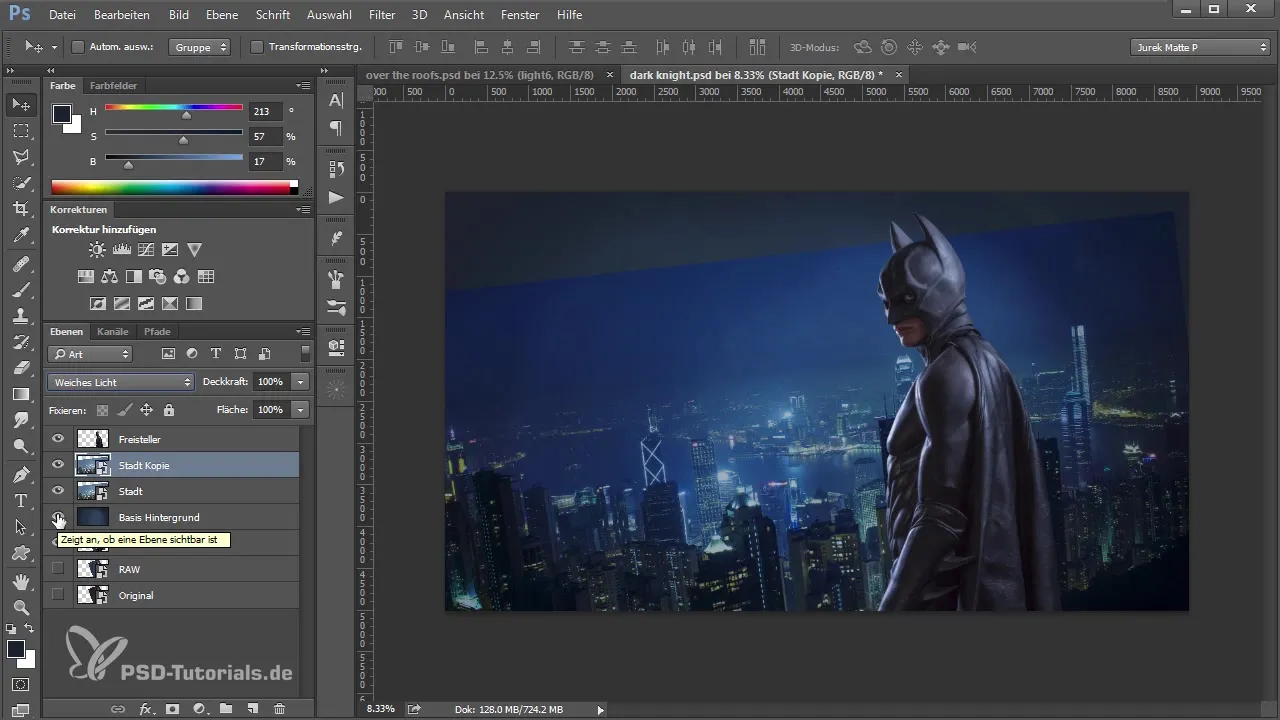
Task: Select the Eraser tool
Action: coord(21,368)
